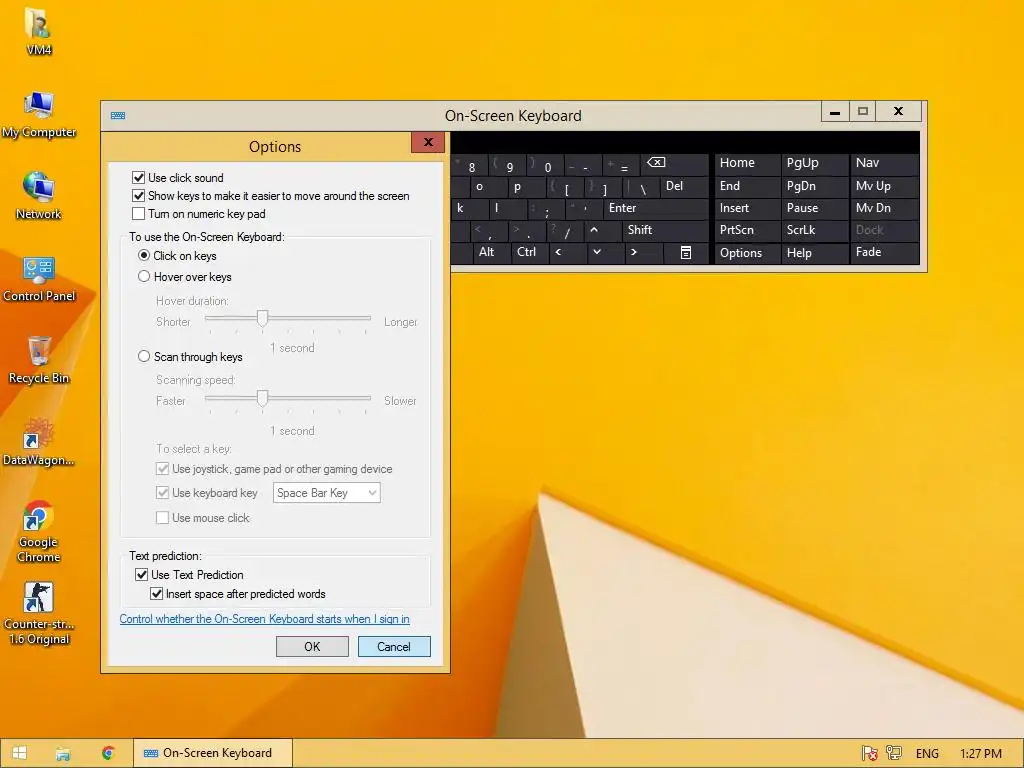
Task: Tap the Pause key
Action: (815, 208)
